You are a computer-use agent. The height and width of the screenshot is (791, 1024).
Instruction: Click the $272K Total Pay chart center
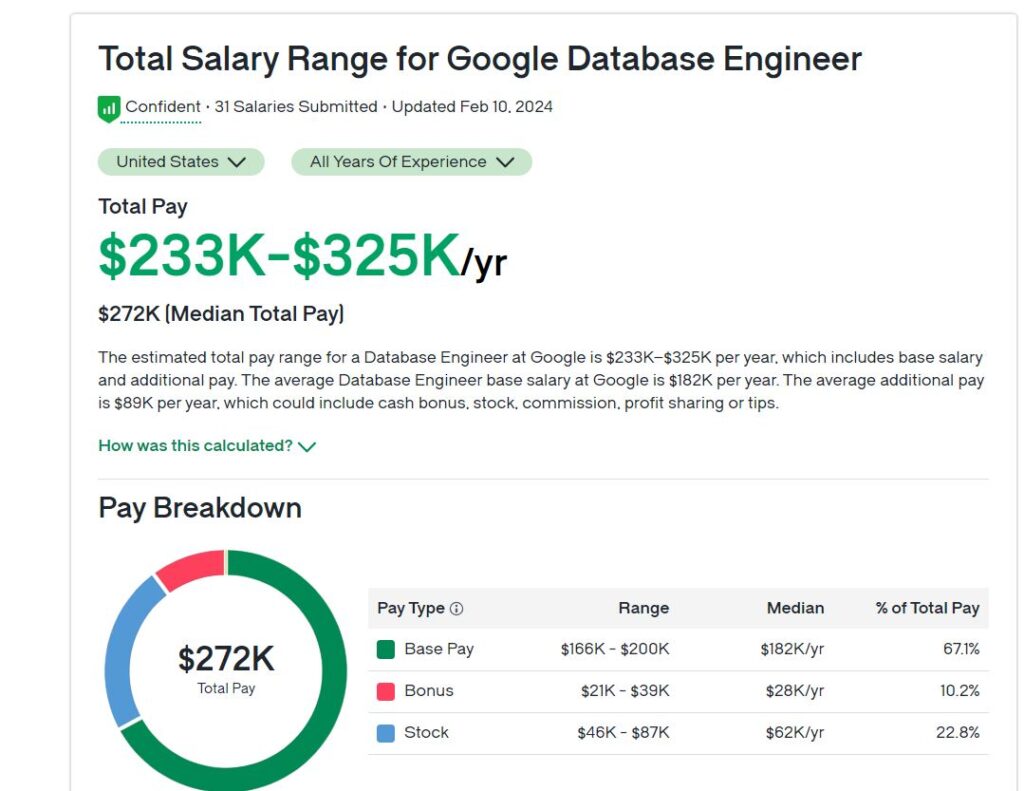click(226, 668)
